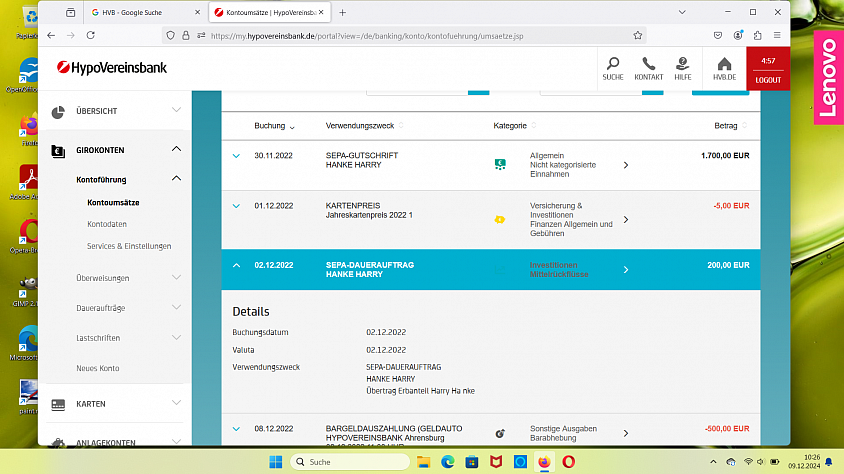
Task: Open Kontodaten in sidebar
Action: pos(107,224)
